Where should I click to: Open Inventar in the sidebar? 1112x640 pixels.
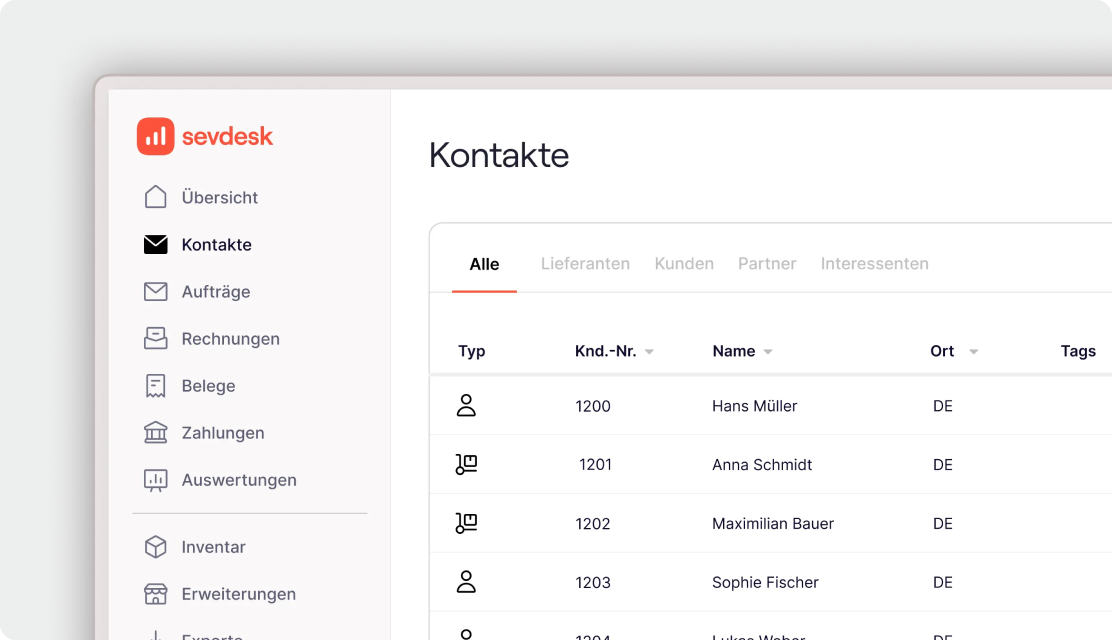213,547
